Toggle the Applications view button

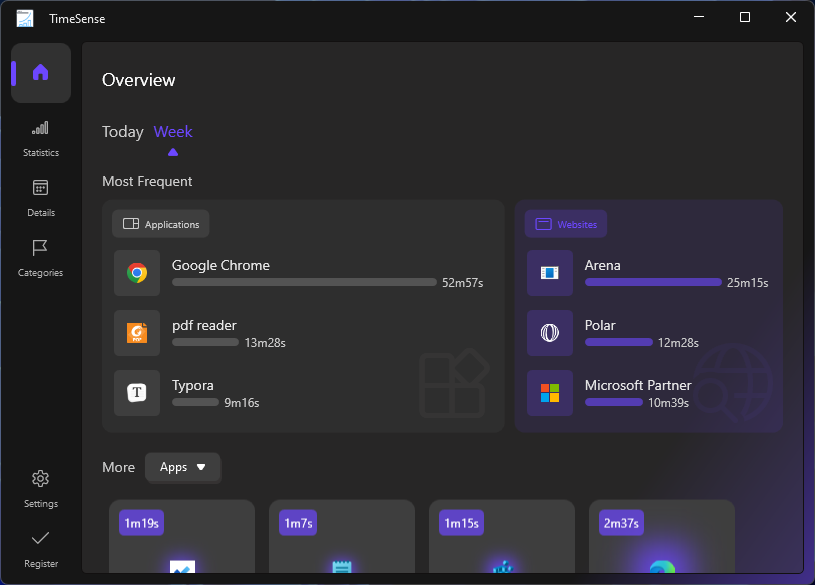[160, 223]
